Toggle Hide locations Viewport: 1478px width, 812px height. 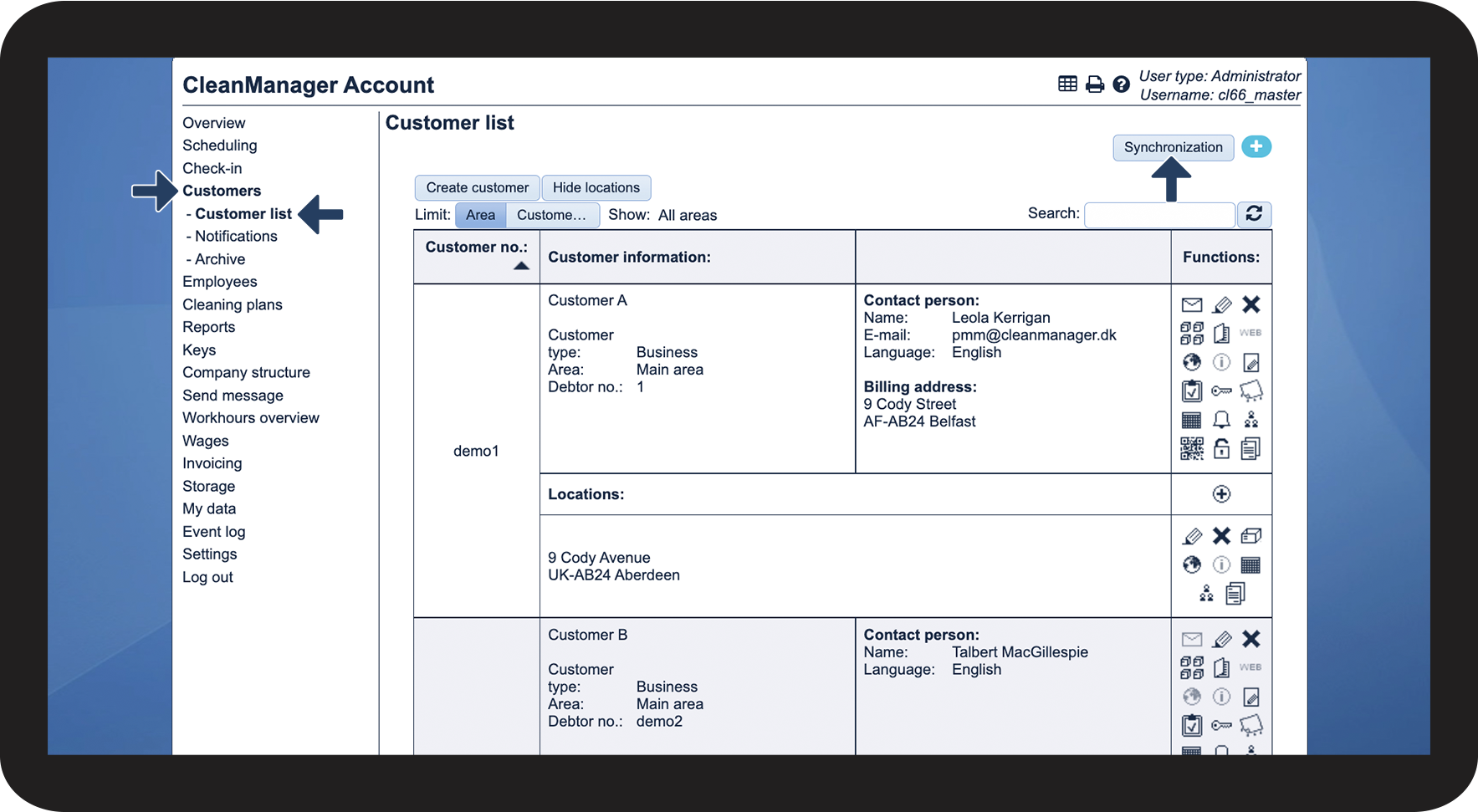pos(596,187)
